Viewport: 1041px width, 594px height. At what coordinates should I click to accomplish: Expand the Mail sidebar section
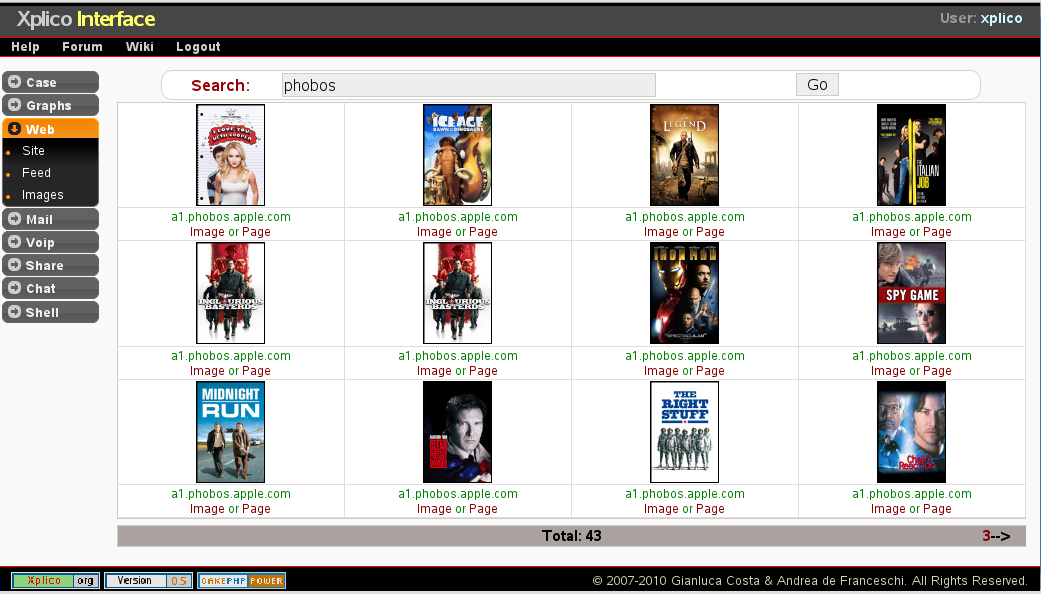coord(50,219)
